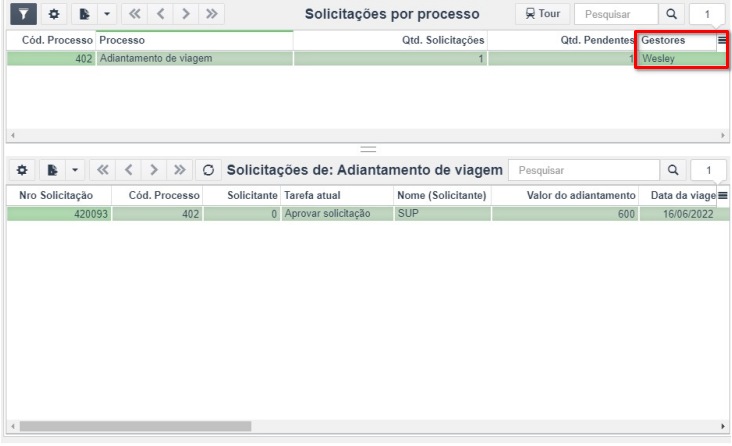Open the filter in Solicitações por processo

[23, 14]
